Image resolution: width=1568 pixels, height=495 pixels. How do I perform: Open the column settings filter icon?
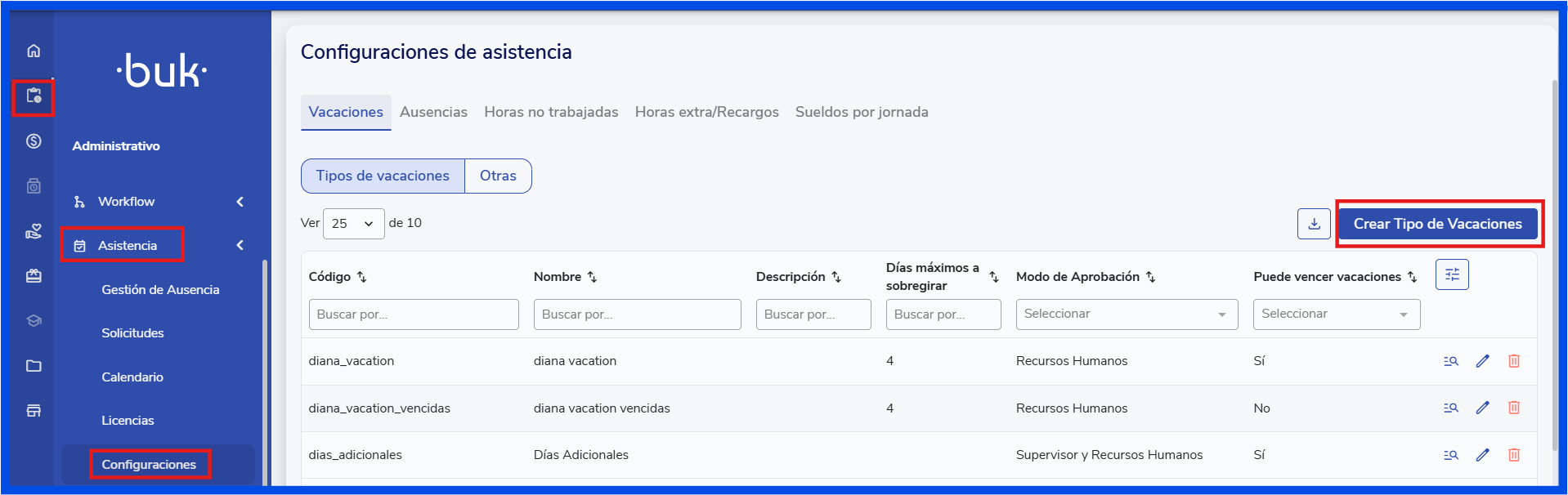tap(1452, 274)
